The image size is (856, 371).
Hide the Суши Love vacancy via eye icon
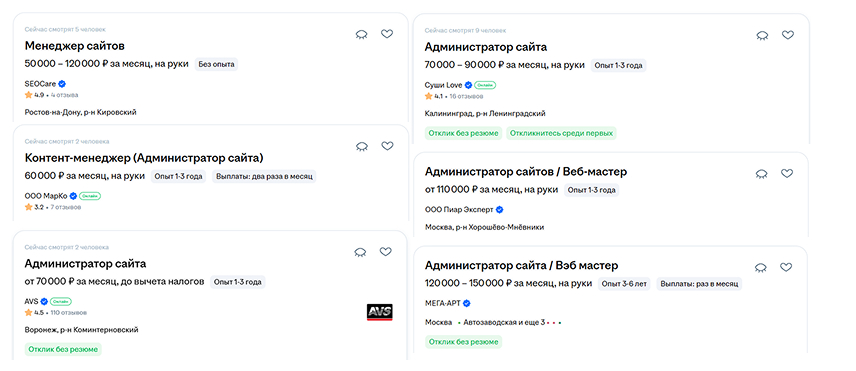click(x=762, y=35)
